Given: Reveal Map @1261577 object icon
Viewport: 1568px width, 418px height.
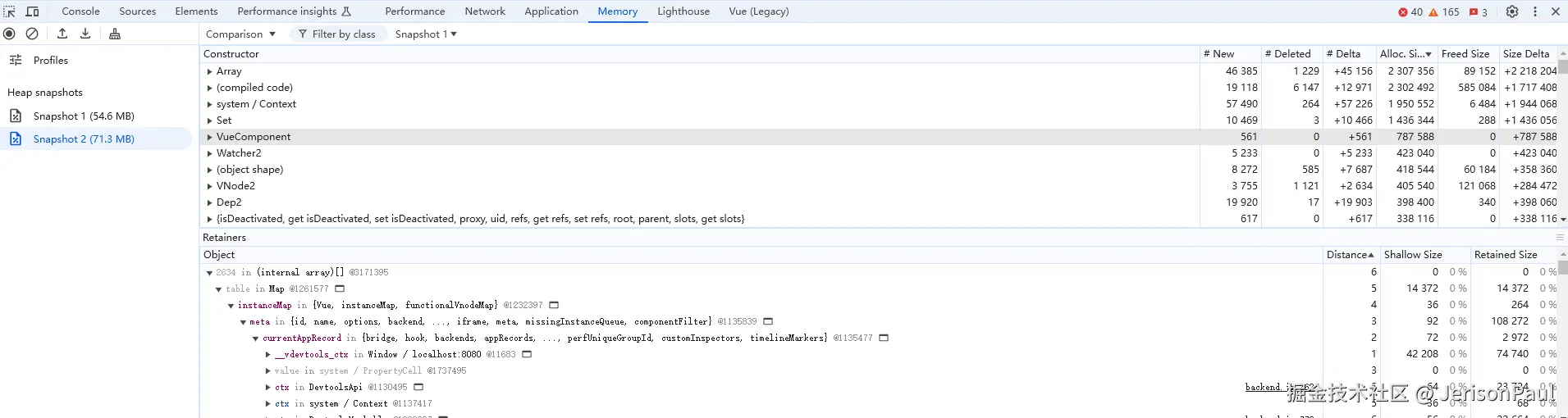Looking at the screenshot, I should [340, 289].
